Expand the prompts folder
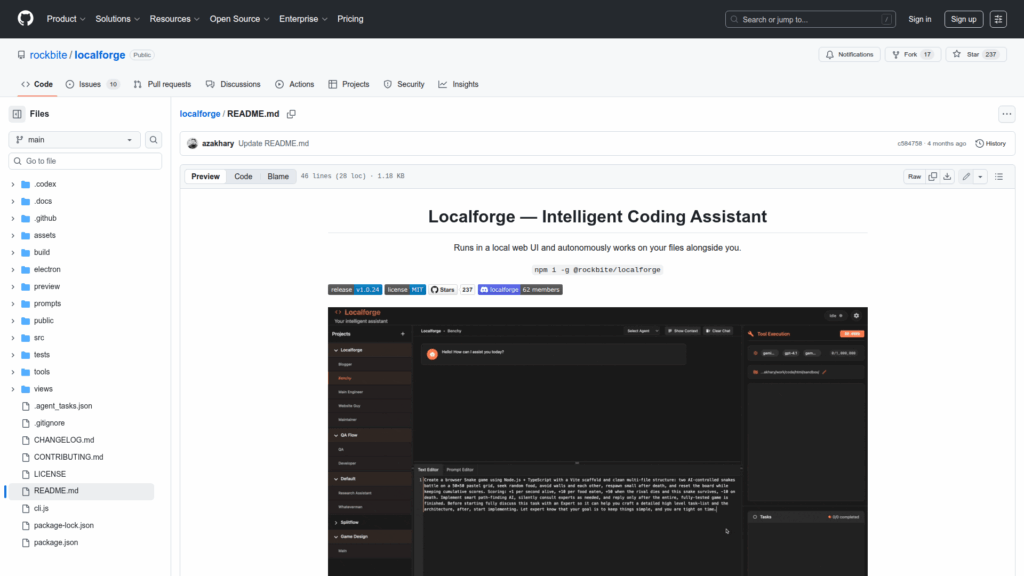This screenshot has width=1024, height=576. [x=13, y=303]
